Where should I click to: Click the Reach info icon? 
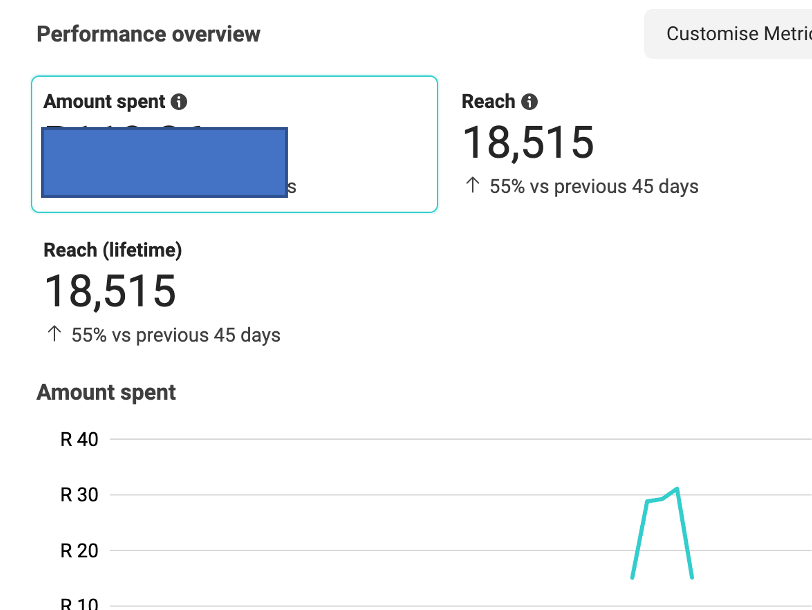tap(529, 101)
